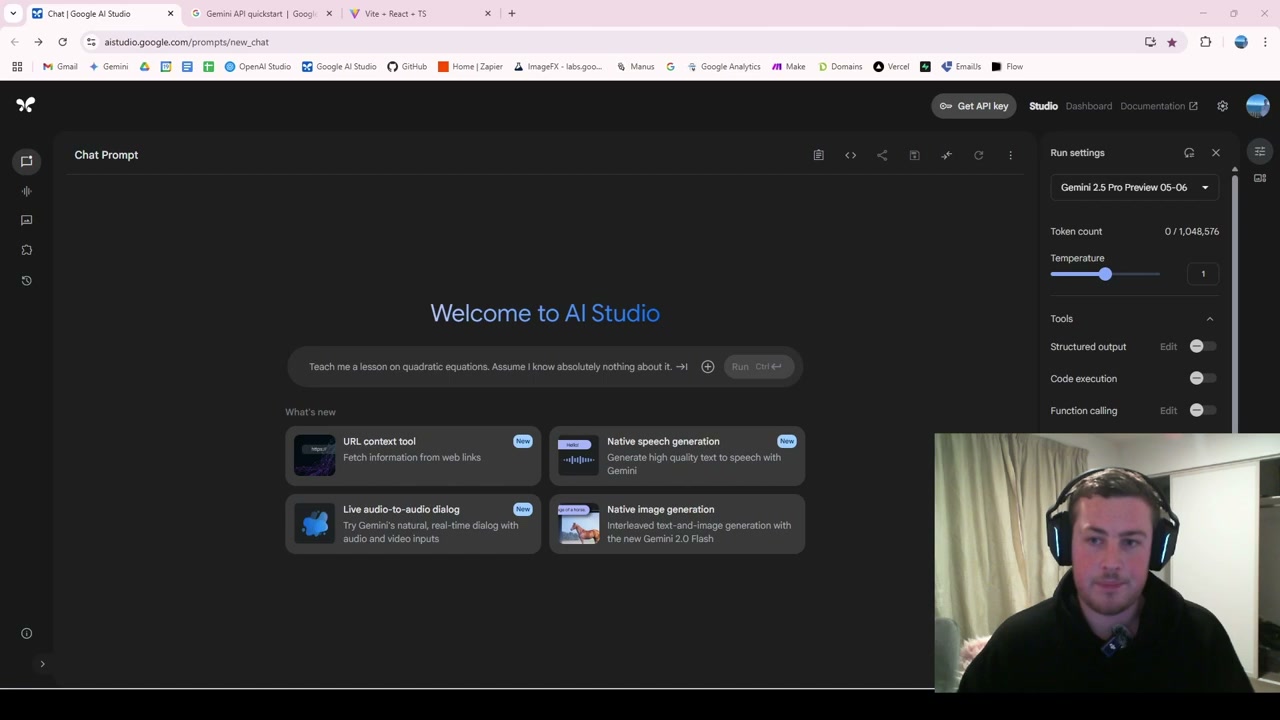Image resolution: width=1280 pixels, height=720 pixels.
Task: Click the info icon in left sidebar
Action: click(27, 633)
